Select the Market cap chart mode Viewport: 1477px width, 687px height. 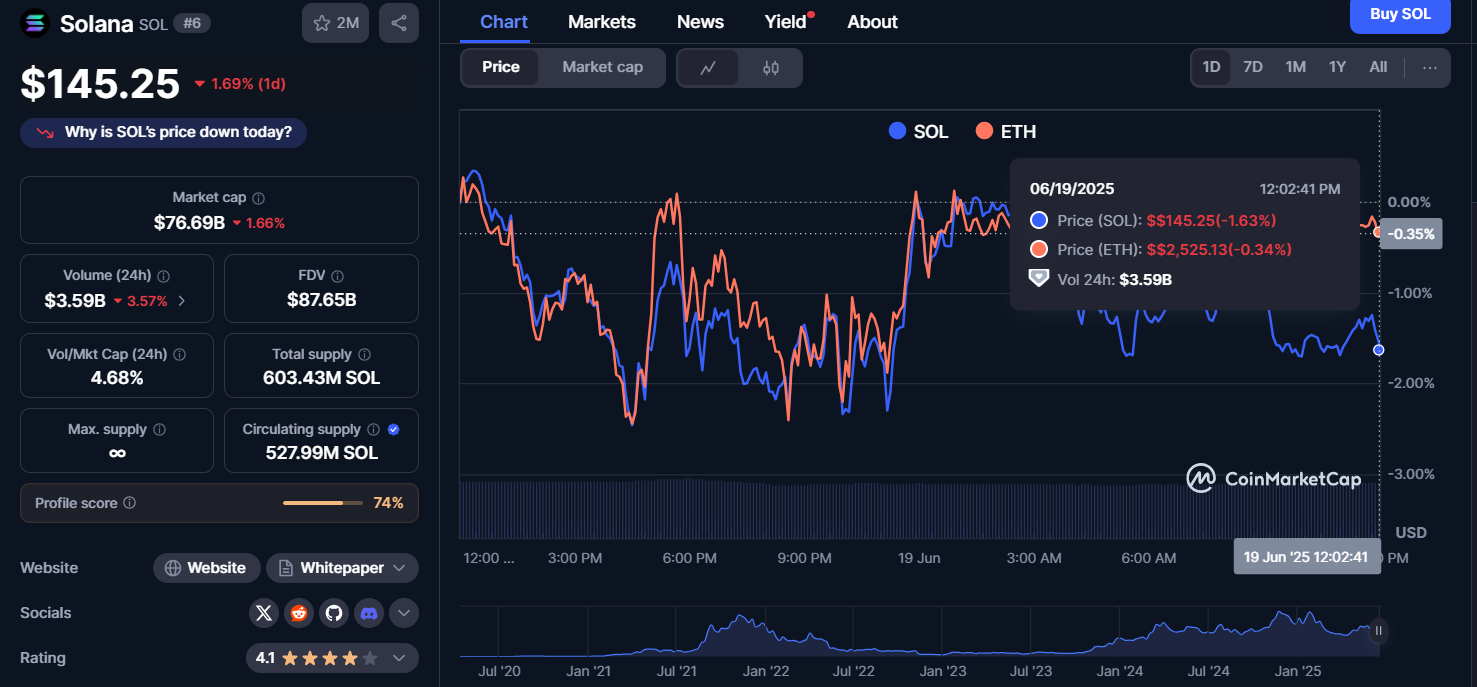602,67
